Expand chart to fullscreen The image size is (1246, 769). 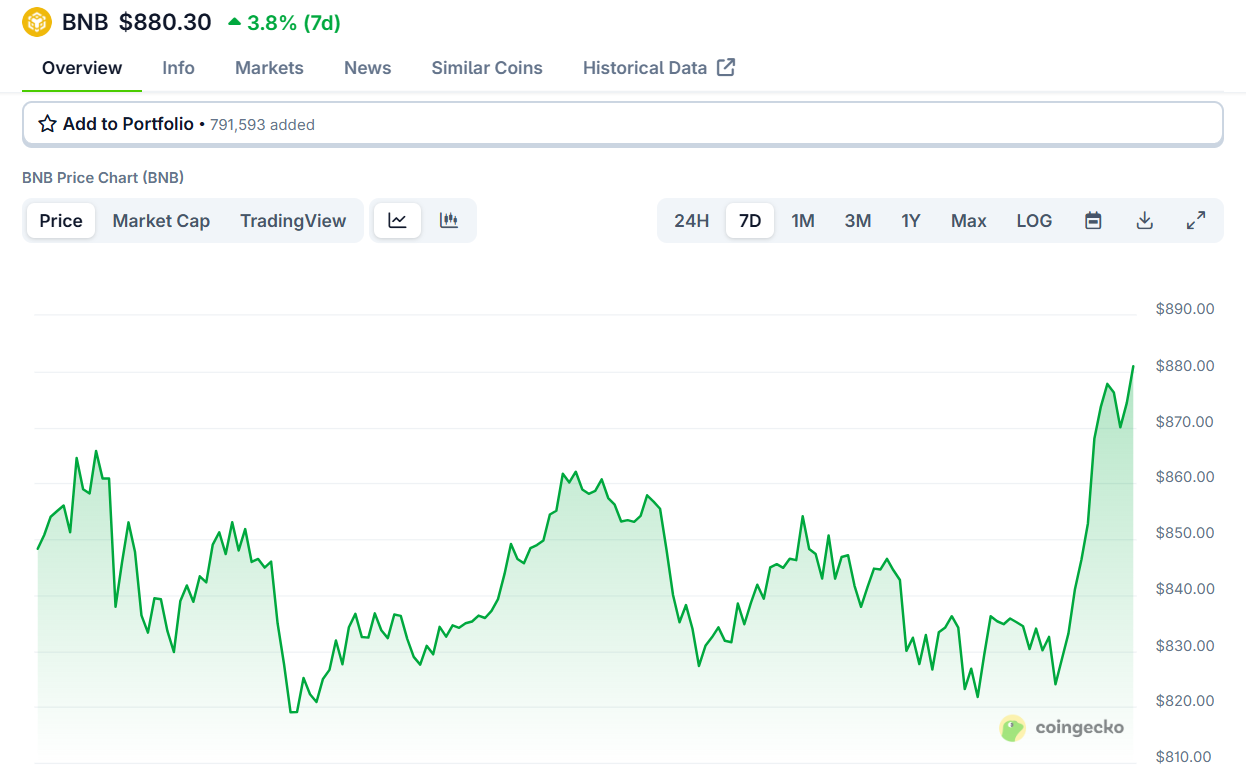[1196, 221]
